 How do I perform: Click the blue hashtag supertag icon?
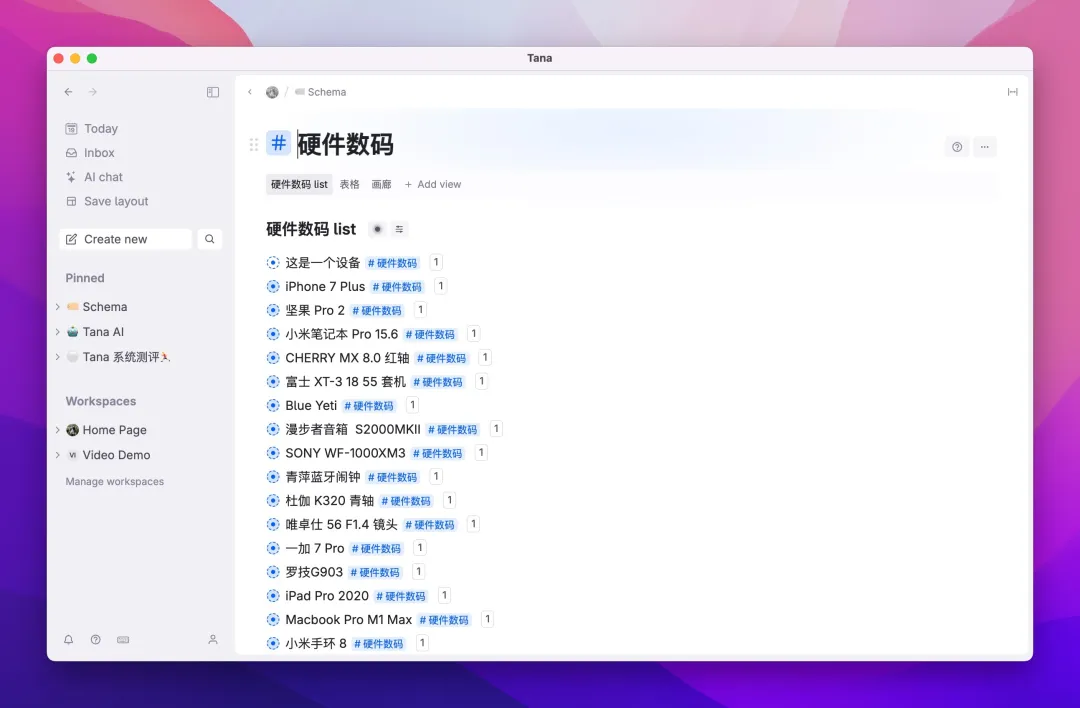pyautogui.click(x=278, y=143)
